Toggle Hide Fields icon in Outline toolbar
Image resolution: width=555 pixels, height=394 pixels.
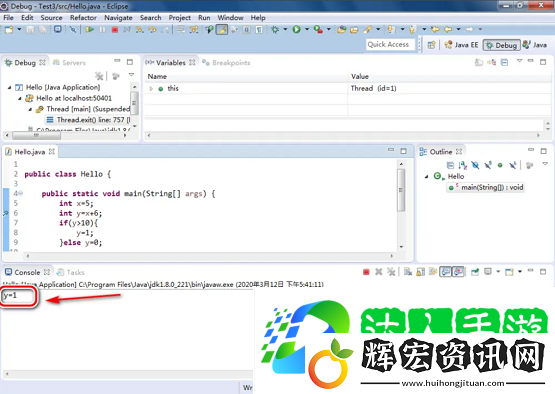pyautogui.click(x=475, y=165)
